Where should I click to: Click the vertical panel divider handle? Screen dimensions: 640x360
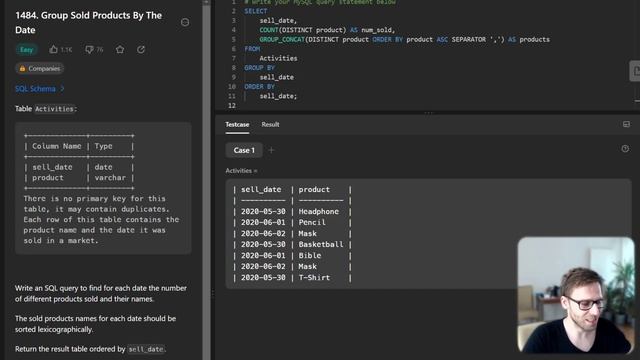click(x=213, y=293)
